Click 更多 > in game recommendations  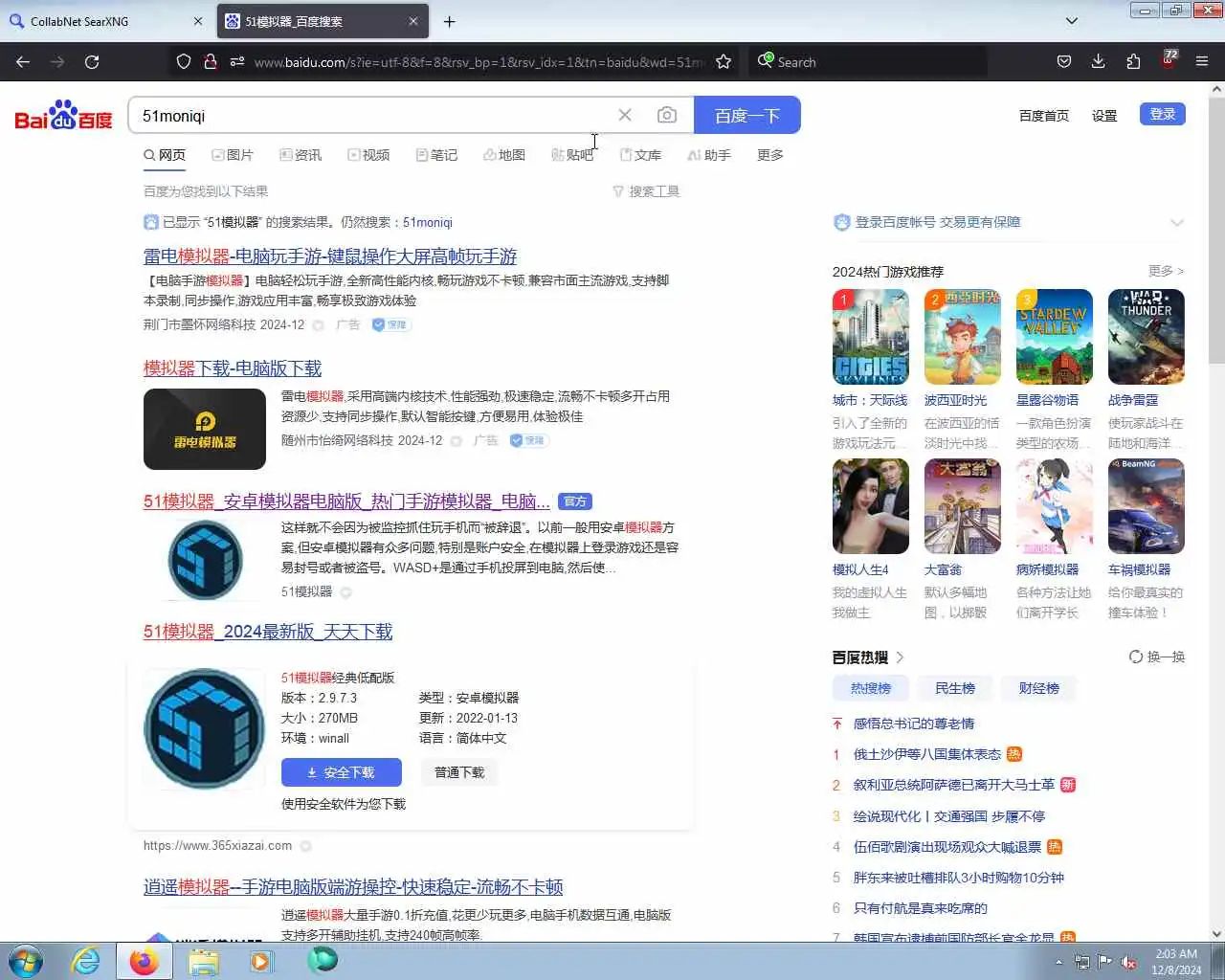(x=1166, y=271)
